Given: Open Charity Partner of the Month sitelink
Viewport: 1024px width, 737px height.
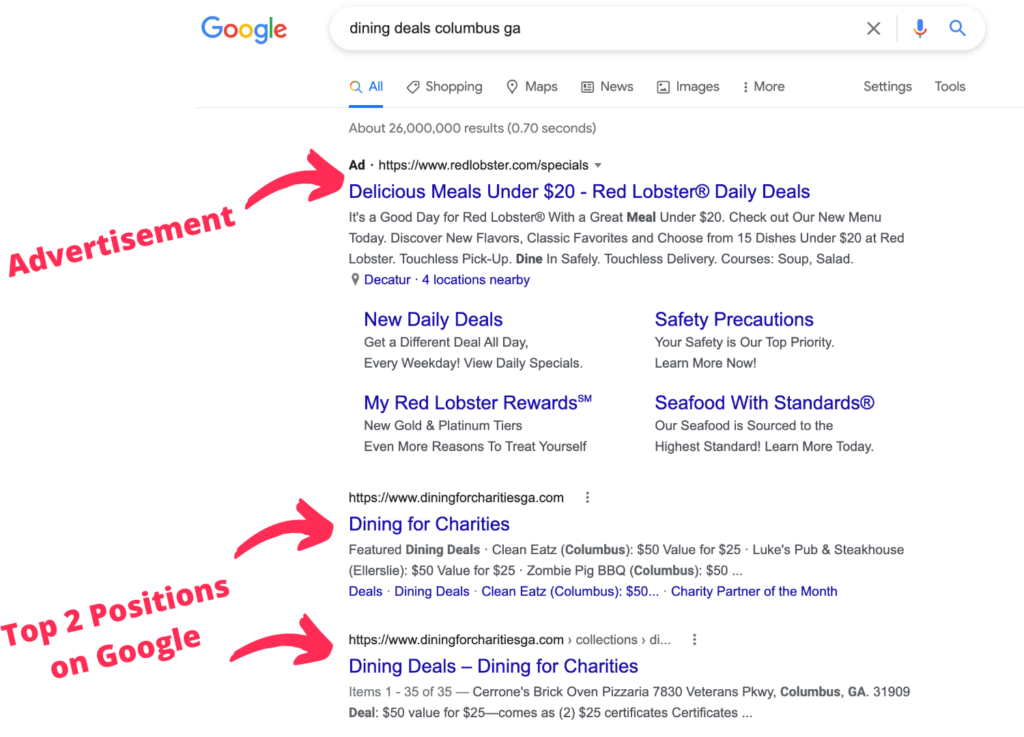Looking at the screenshot, I should (754, 591).
